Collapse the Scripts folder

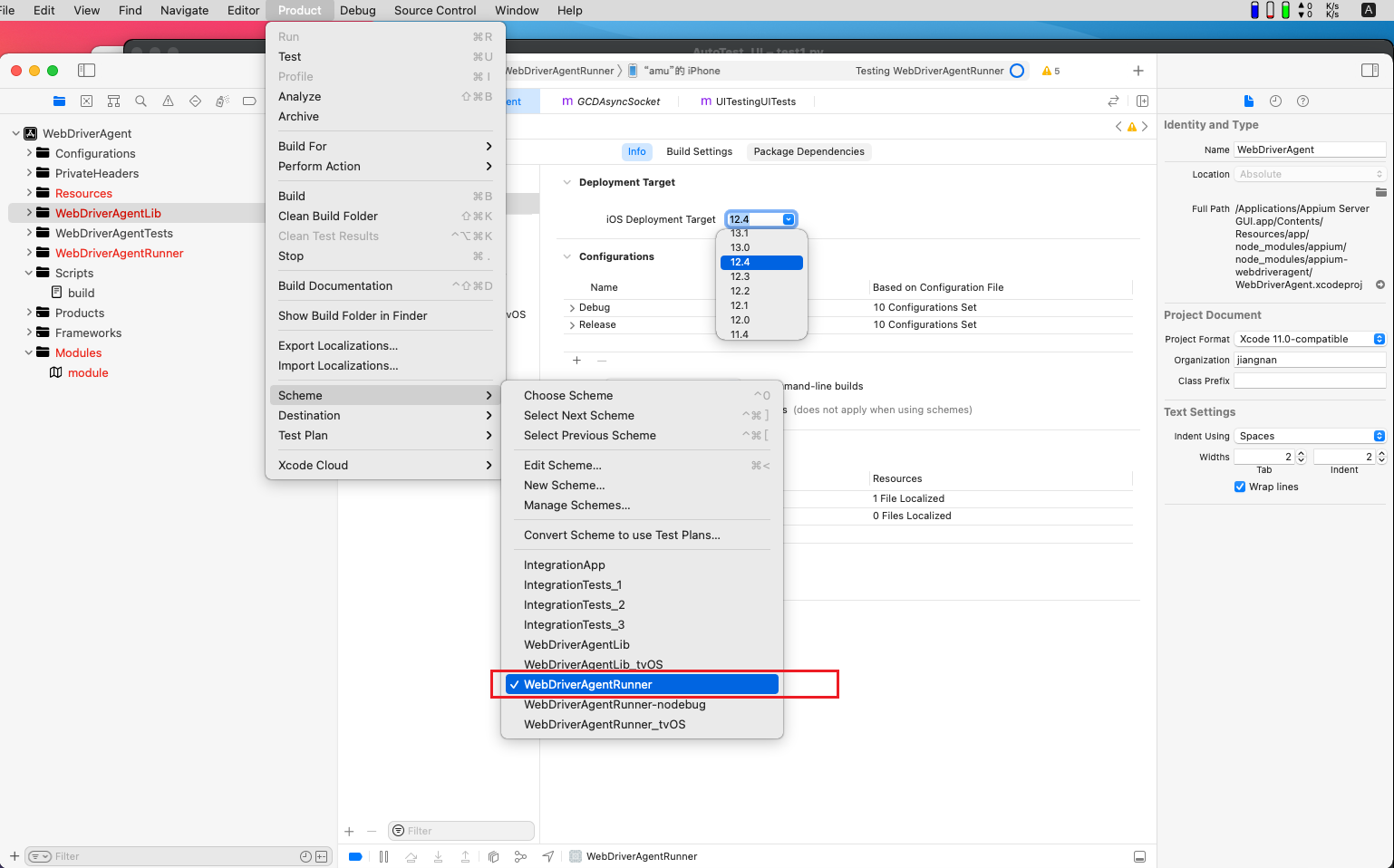click(x=29, y=273)
